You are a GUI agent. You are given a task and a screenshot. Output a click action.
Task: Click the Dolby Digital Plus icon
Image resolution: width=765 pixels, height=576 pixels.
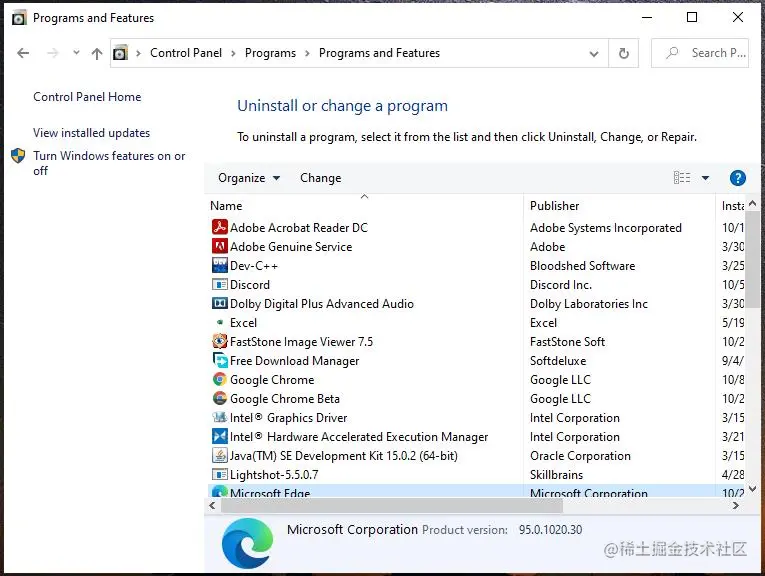(220, 303)
